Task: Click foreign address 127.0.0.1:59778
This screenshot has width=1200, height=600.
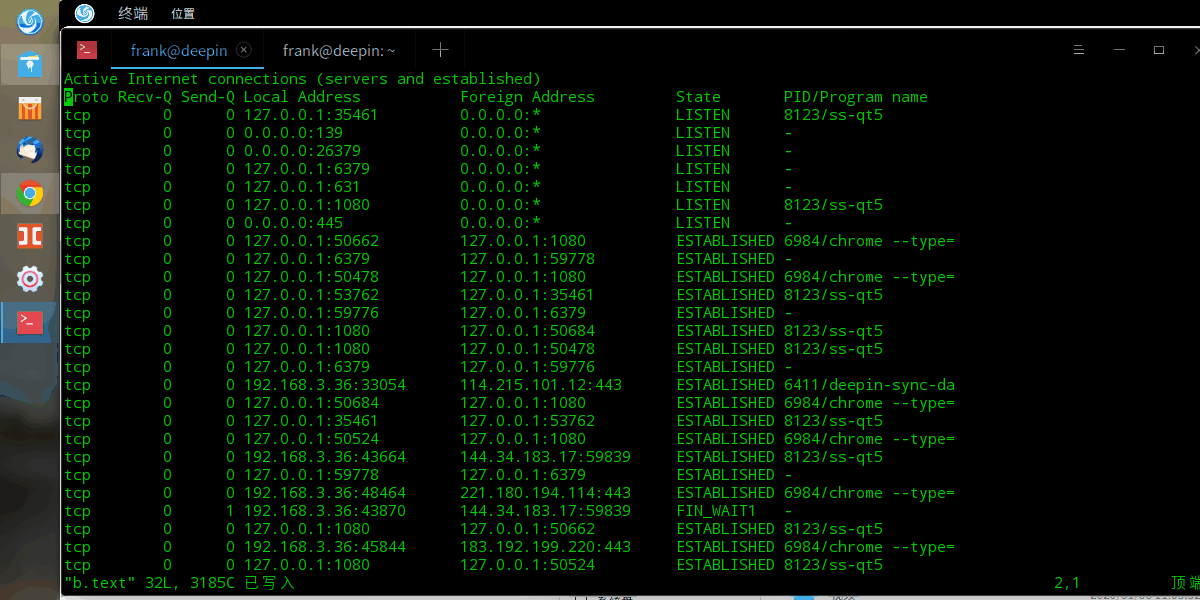Action: [x=527, y=259]
